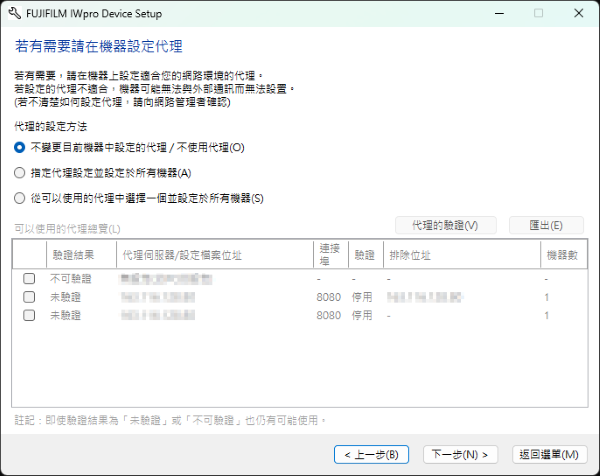
Task: Tick the checkbox for second 未驗證 row
Action: pyautogui.click(x=29, y=315)
